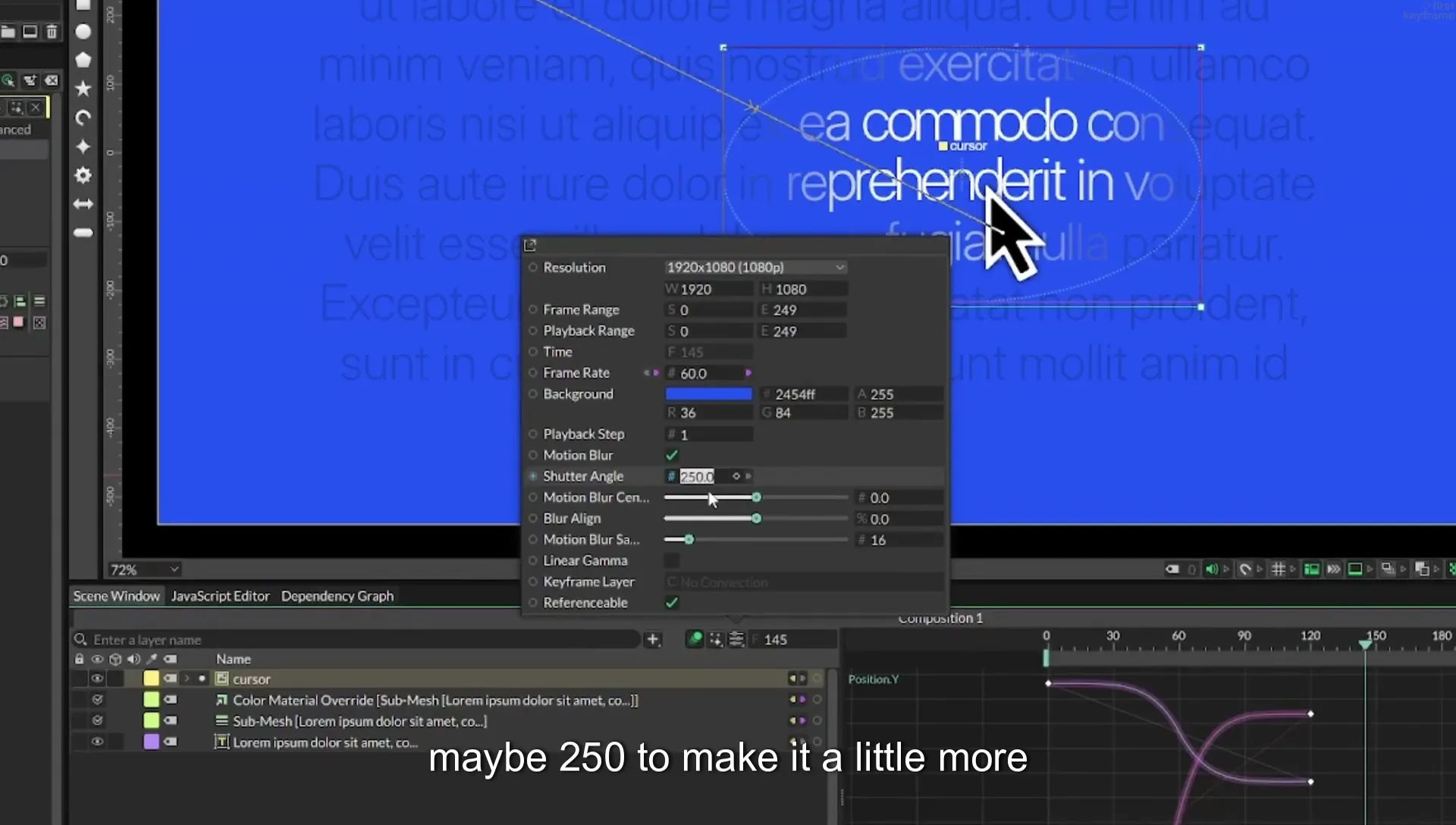
Task: Uncheck the Motion Blur checkbox
Action: pos(672,455)
